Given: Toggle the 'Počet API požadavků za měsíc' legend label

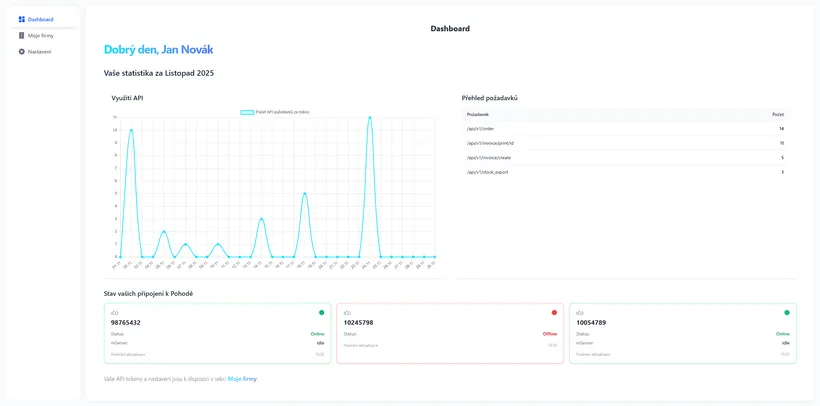Looking at the screenshot, I should [x=282, y=112].
